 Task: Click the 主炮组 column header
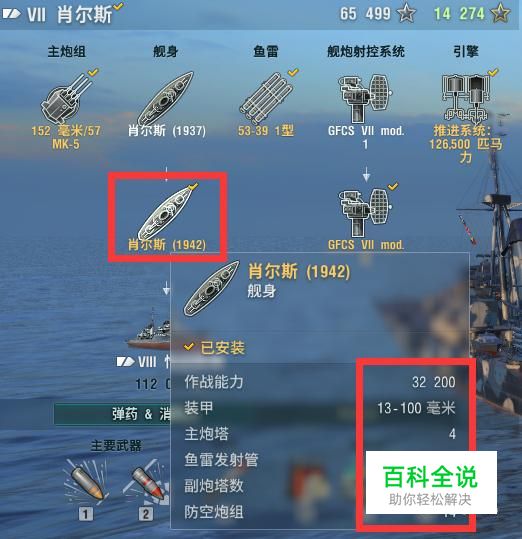pyautogui.click(x=66, y=52)
